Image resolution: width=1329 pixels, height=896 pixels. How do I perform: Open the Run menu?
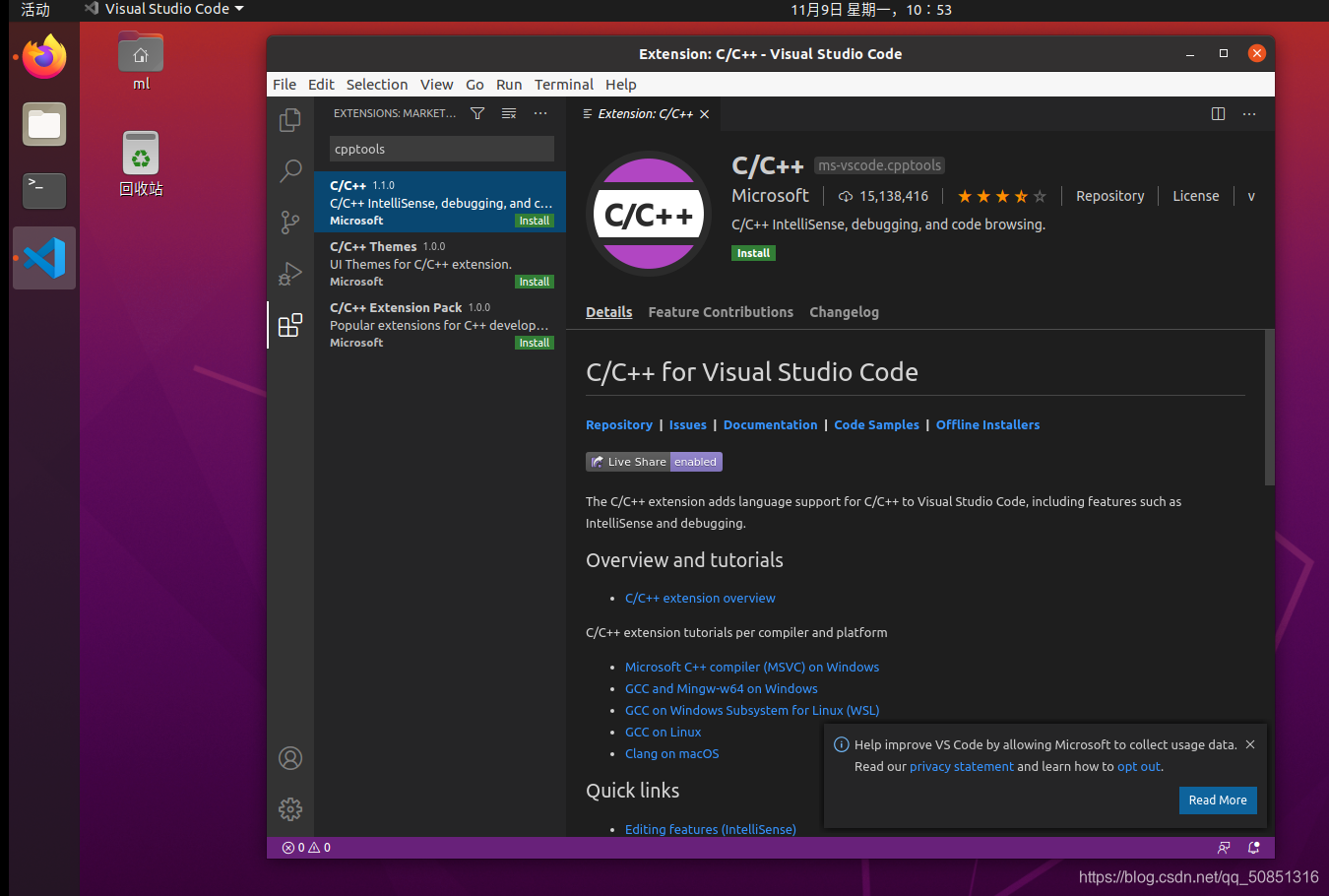(x=509, y=85)
